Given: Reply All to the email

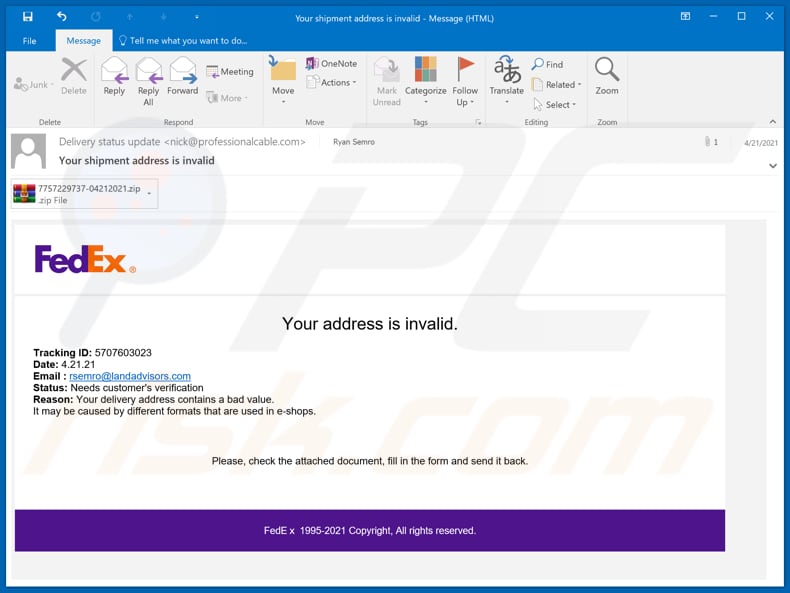Looking at the screenshot, I should pos(149,82).
